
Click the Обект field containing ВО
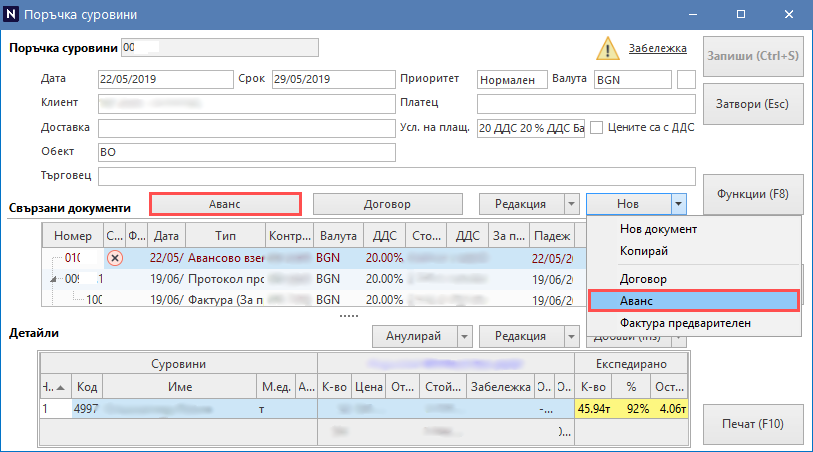point(247,152)
